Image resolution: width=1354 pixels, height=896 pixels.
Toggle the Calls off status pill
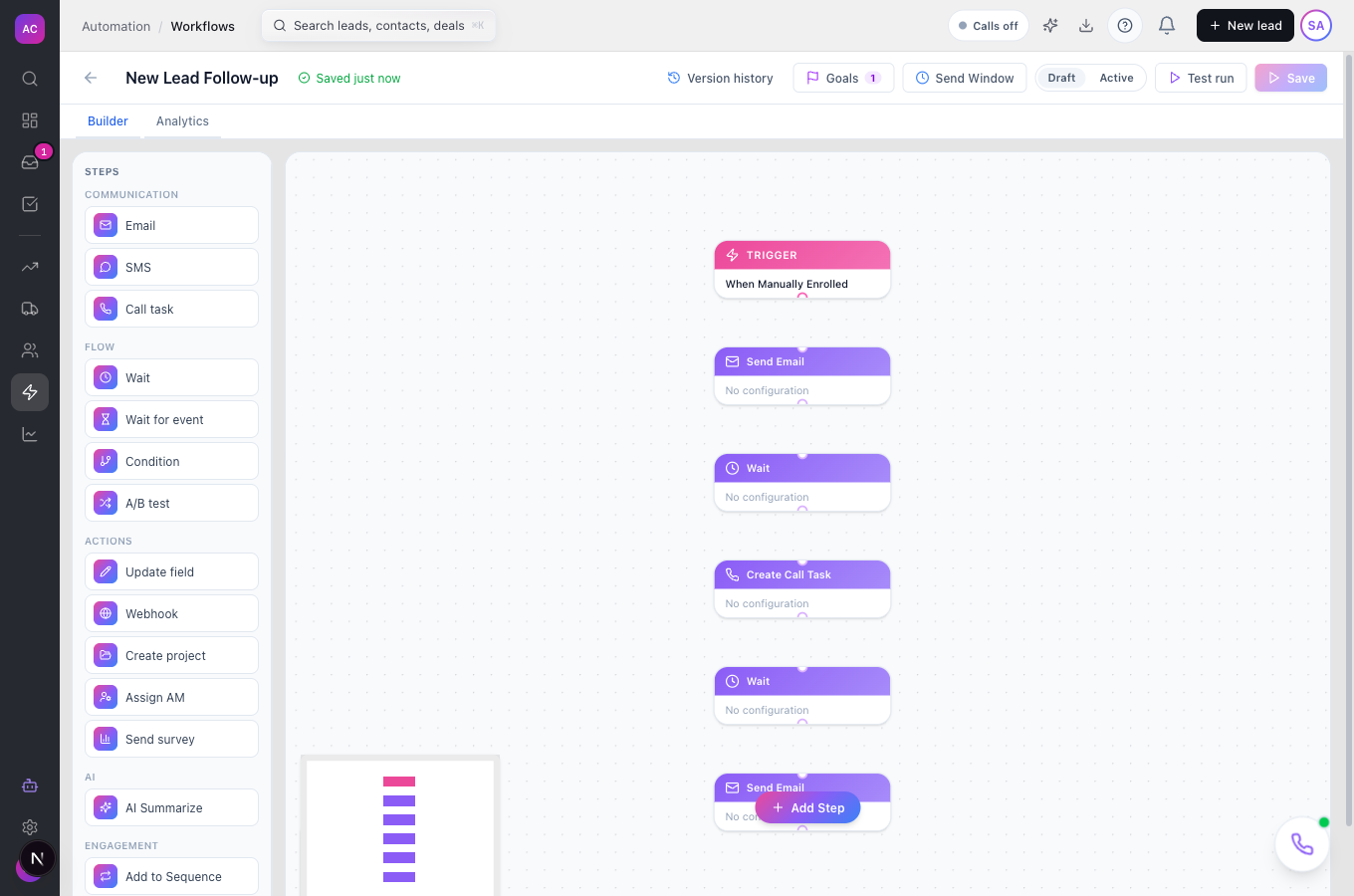coord(989,26)
